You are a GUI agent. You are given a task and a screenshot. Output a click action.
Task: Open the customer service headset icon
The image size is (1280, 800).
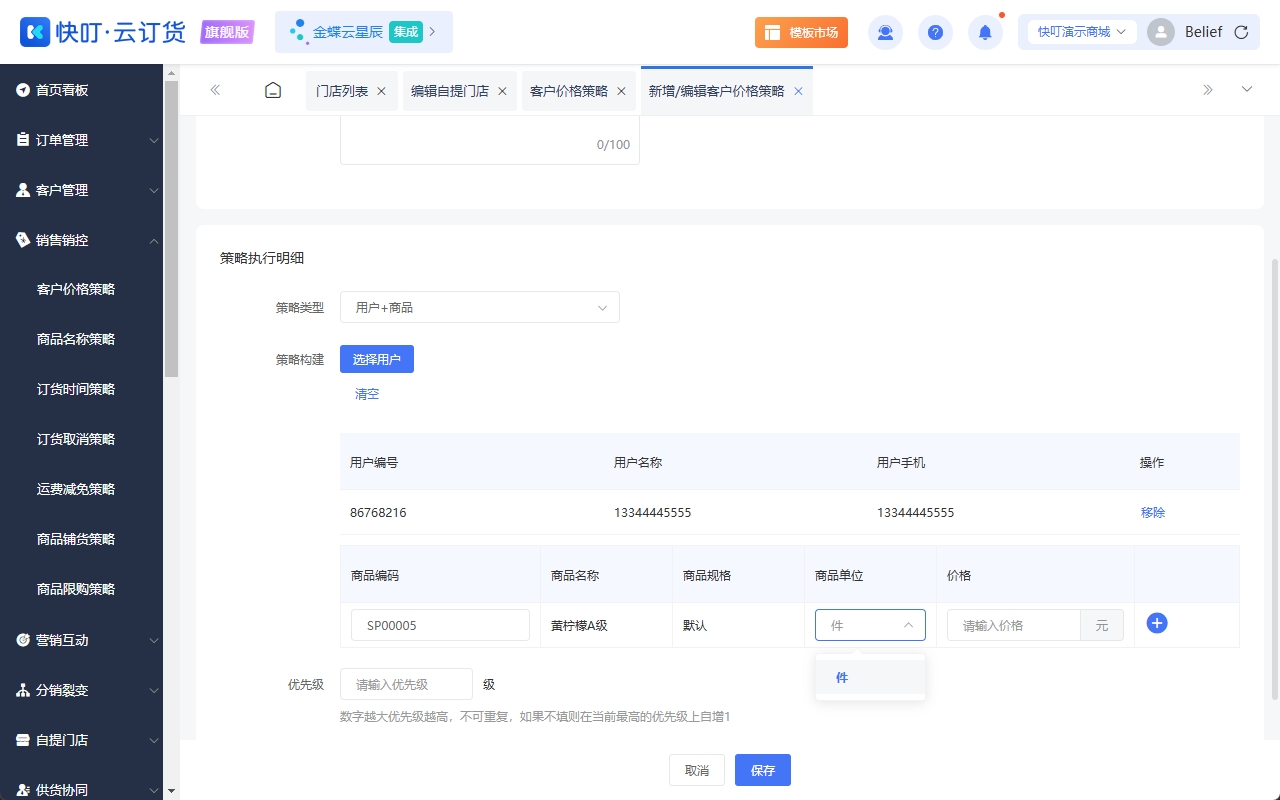885,32
